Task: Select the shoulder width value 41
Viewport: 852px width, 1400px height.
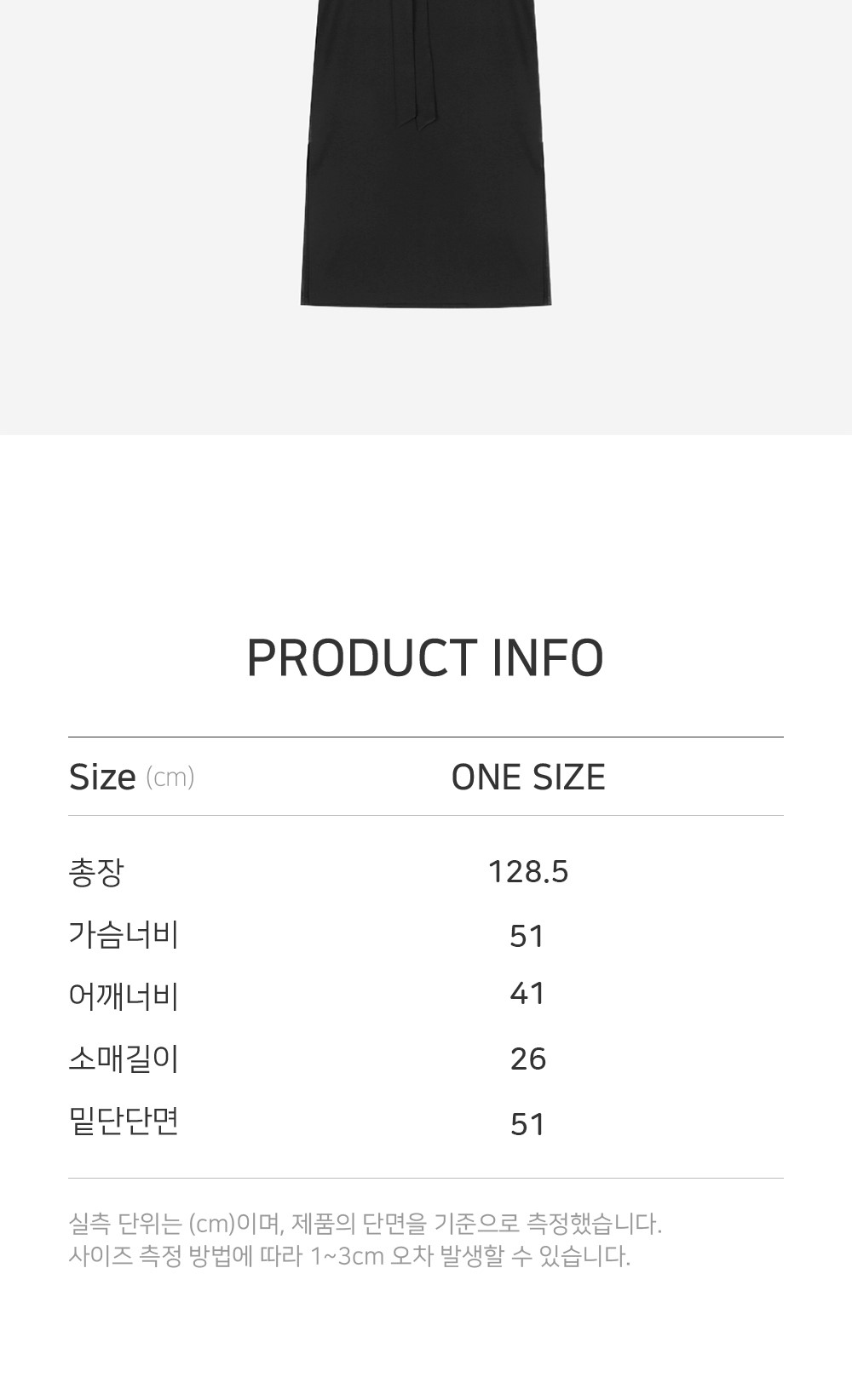Action: (527, 993)
